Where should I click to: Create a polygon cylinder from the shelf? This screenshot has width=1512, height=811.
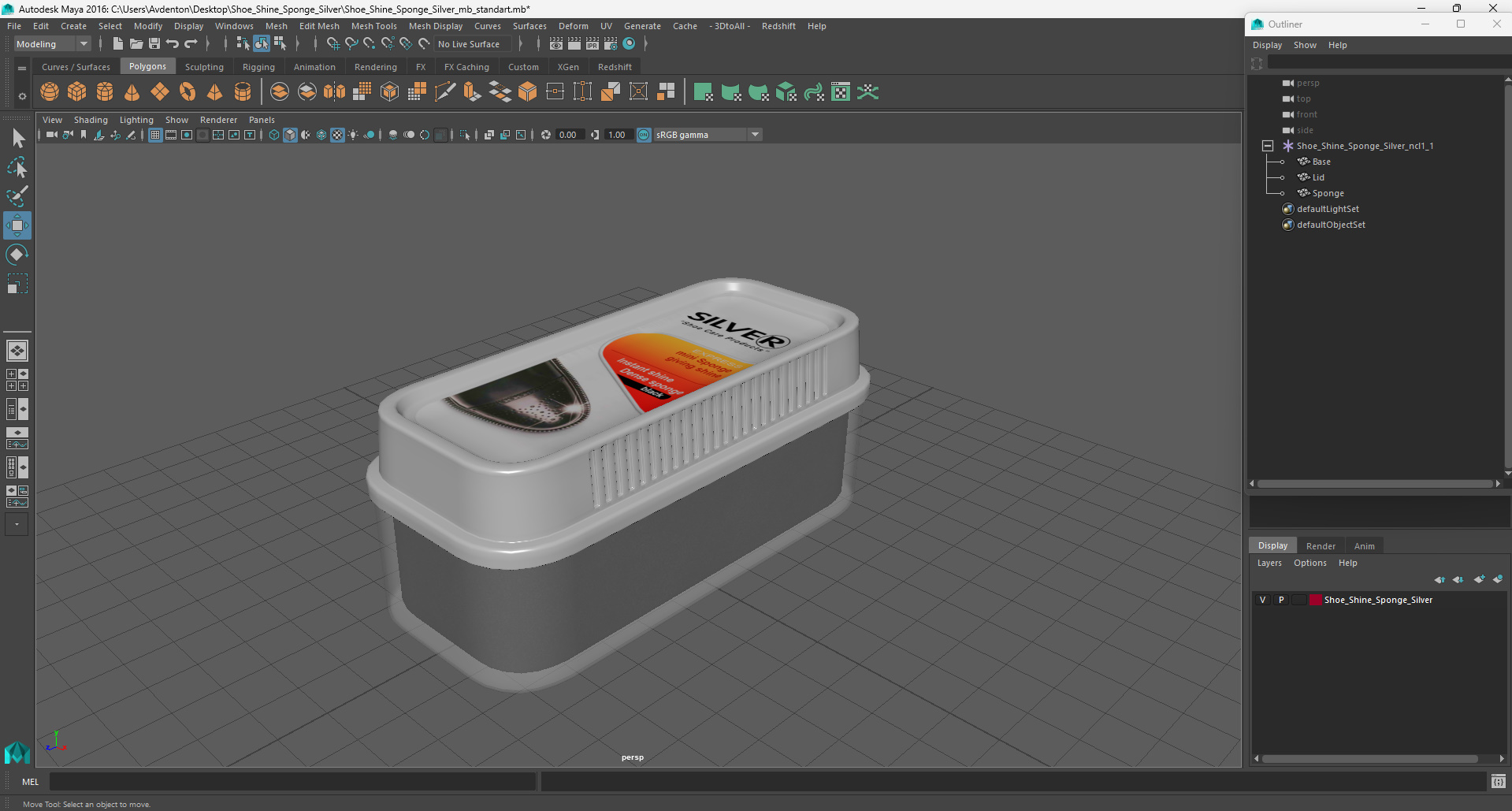click(105, 92)
